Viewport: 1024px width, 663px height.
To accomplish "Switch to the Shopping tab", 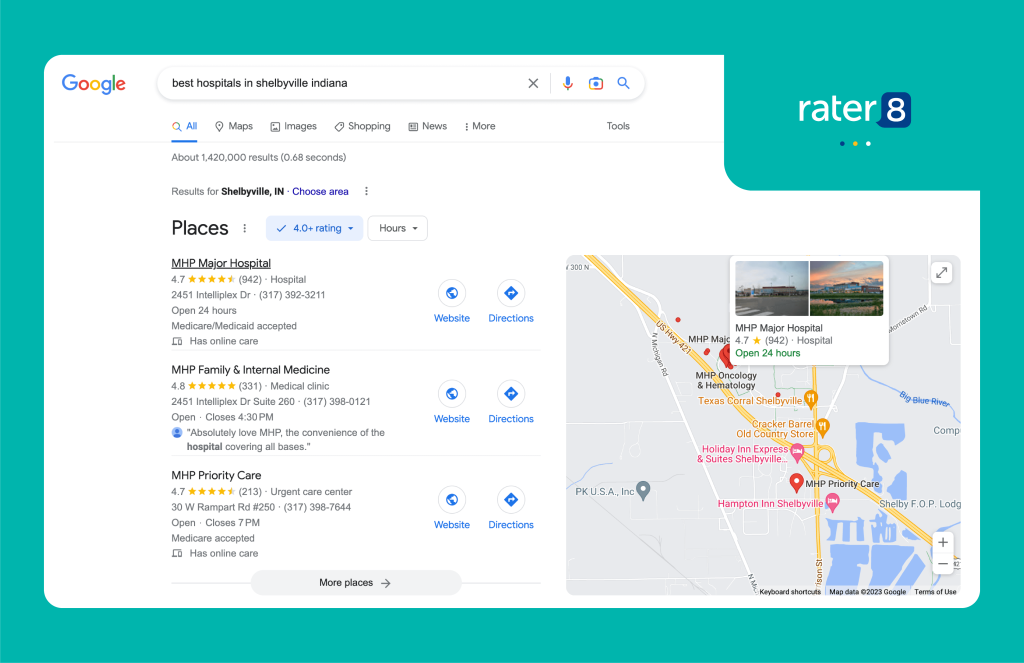I will pos(362,126).
